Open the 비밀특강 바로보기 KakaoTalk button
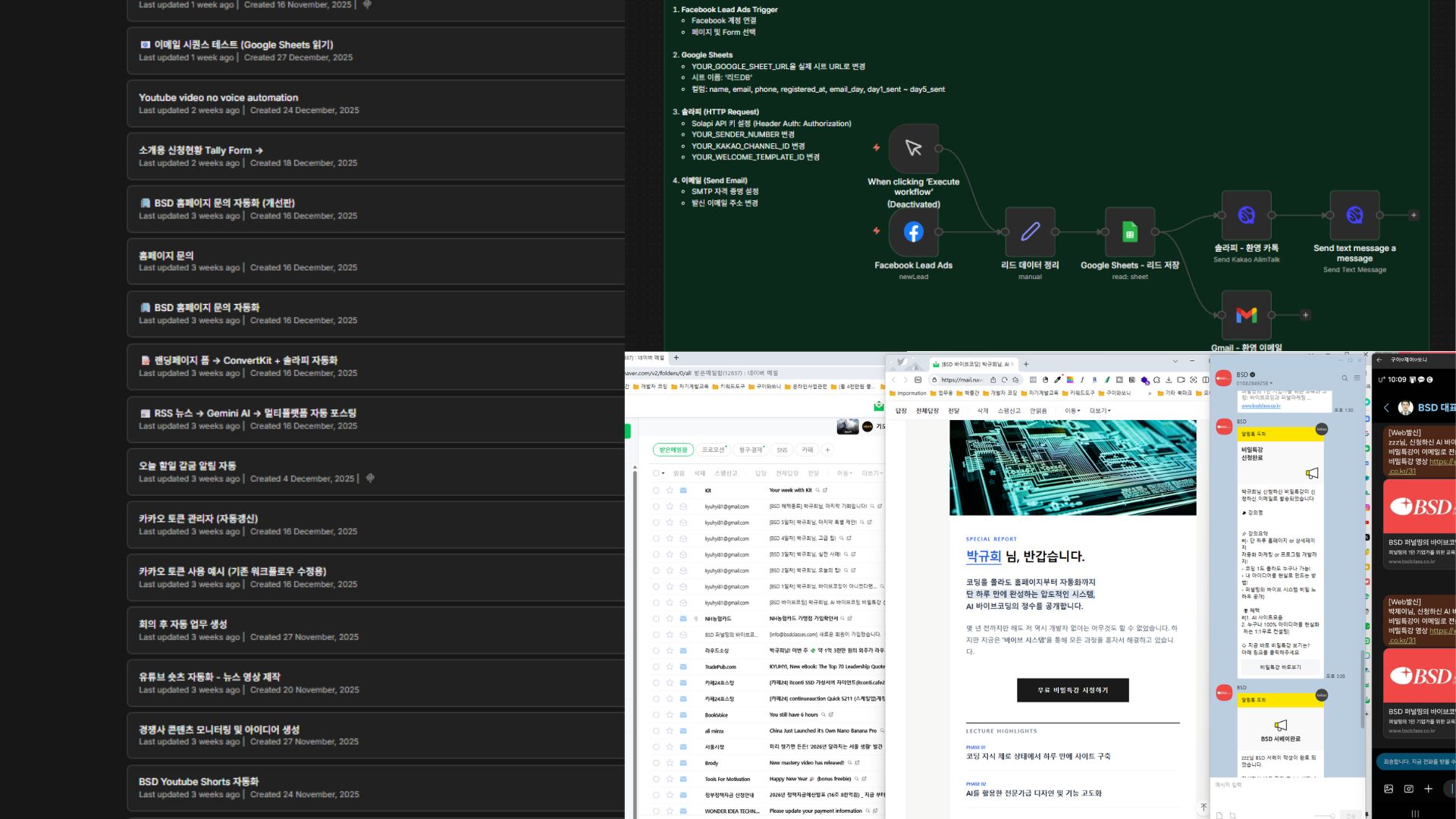The image size is (1456, 819). [1280, 667]
